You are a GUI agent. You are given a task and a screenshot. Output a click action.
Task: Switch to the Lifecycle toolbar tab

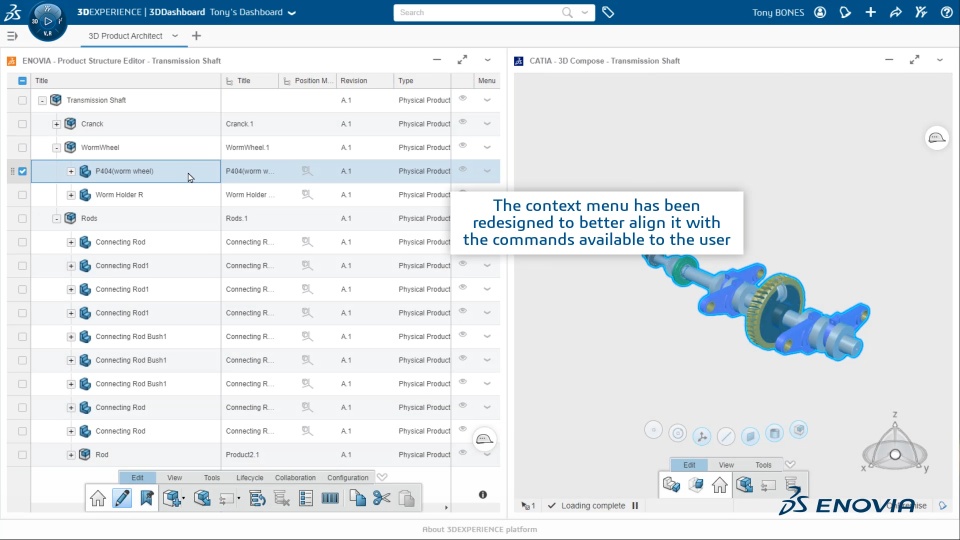click(x=250, y=478)
